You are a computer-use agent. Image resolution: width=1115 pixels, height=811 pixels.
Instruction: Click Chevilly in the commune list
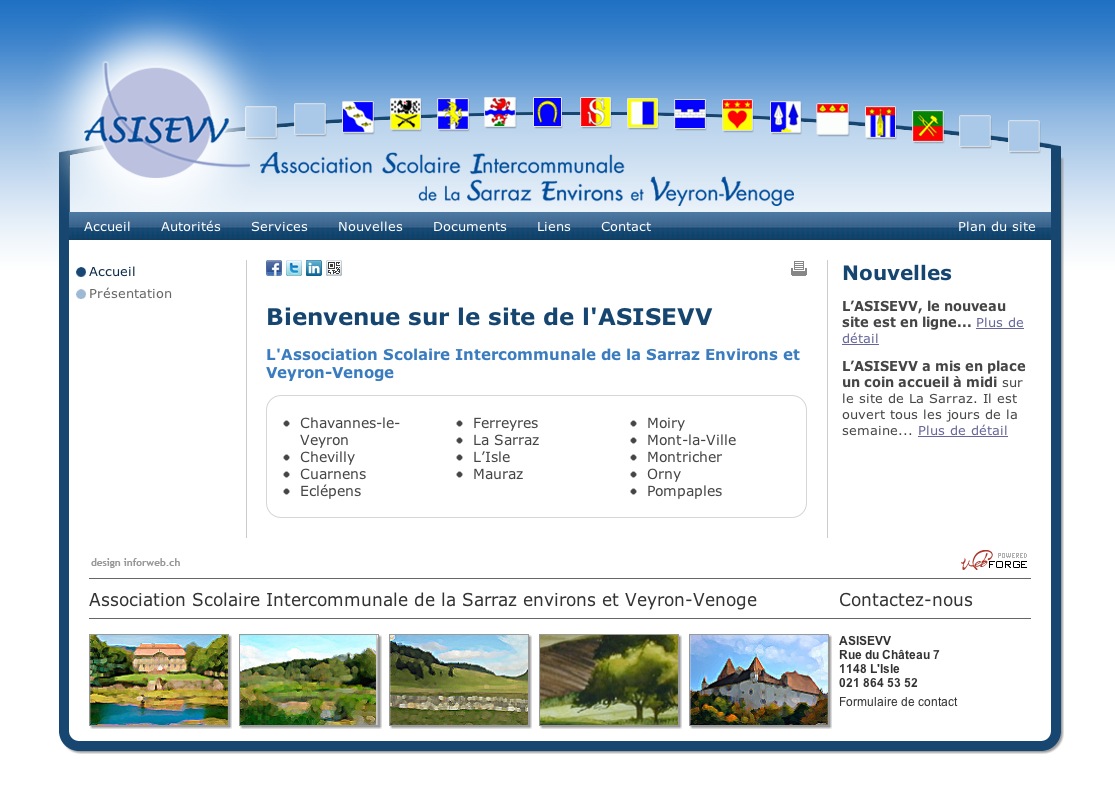point(327,457)
